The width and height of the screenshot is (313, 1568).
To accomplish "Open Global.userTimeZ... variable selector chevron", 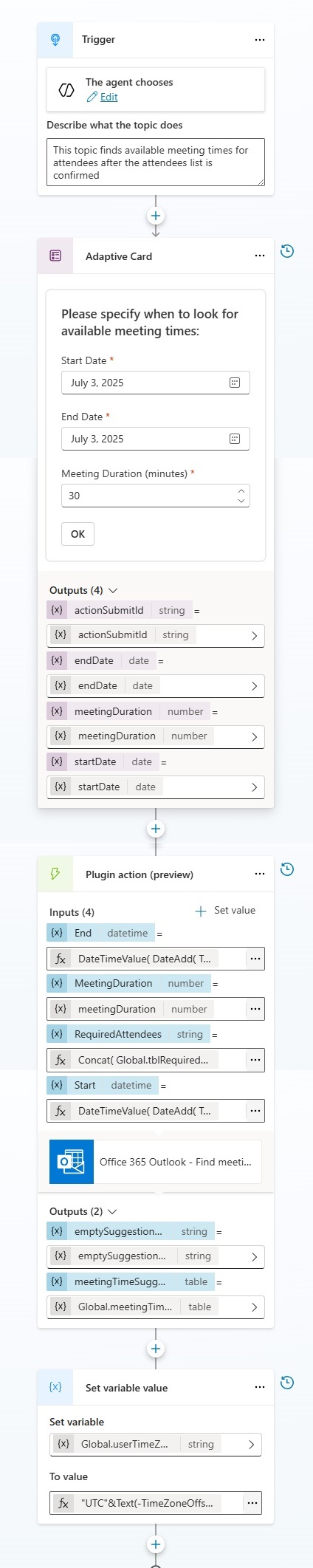I will (252, 1444).
